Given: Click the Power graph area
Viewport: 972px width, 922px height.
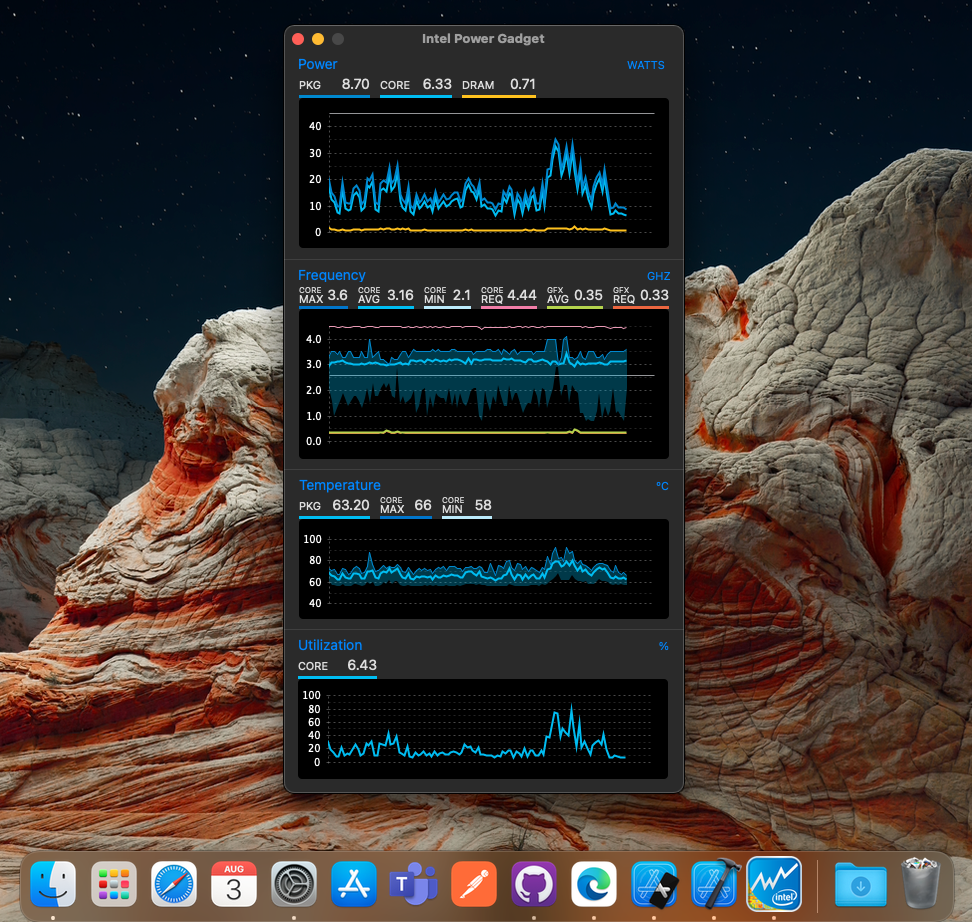Looking at the screenshot, I should click(484, 173).
